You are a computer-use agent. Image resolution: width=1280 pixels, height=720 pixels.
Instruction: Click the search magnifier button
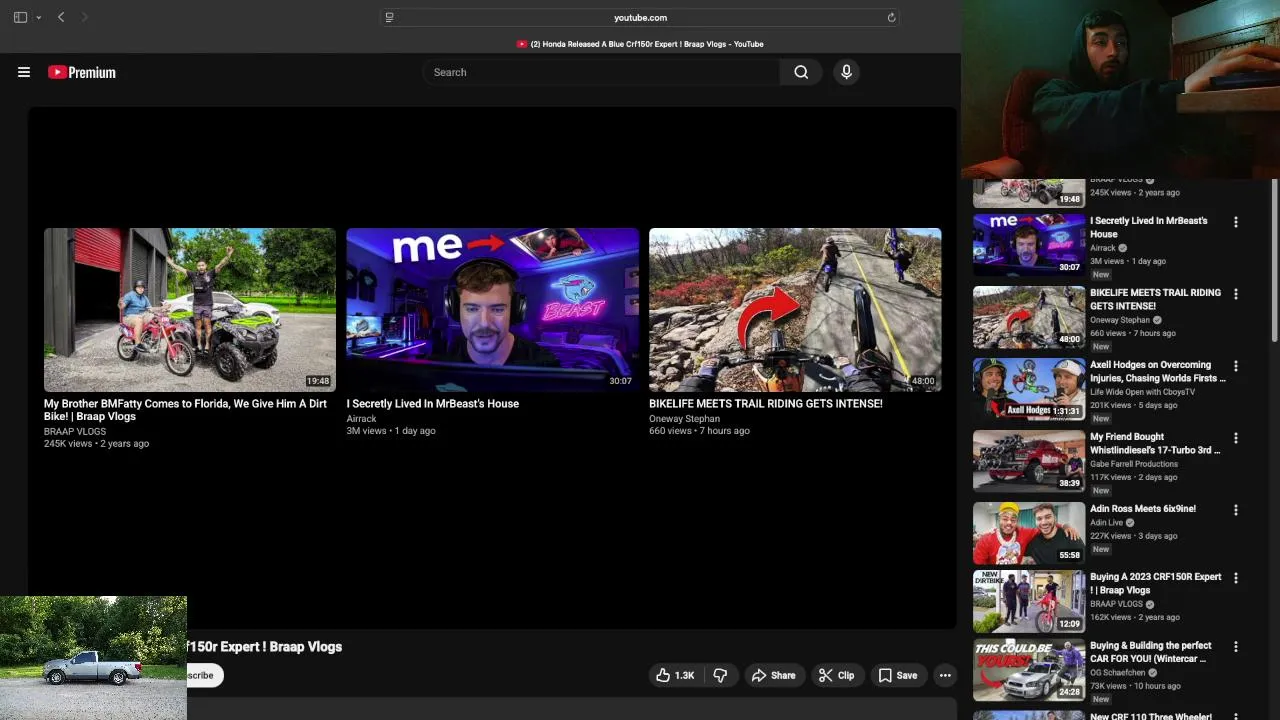pos(801,72)
